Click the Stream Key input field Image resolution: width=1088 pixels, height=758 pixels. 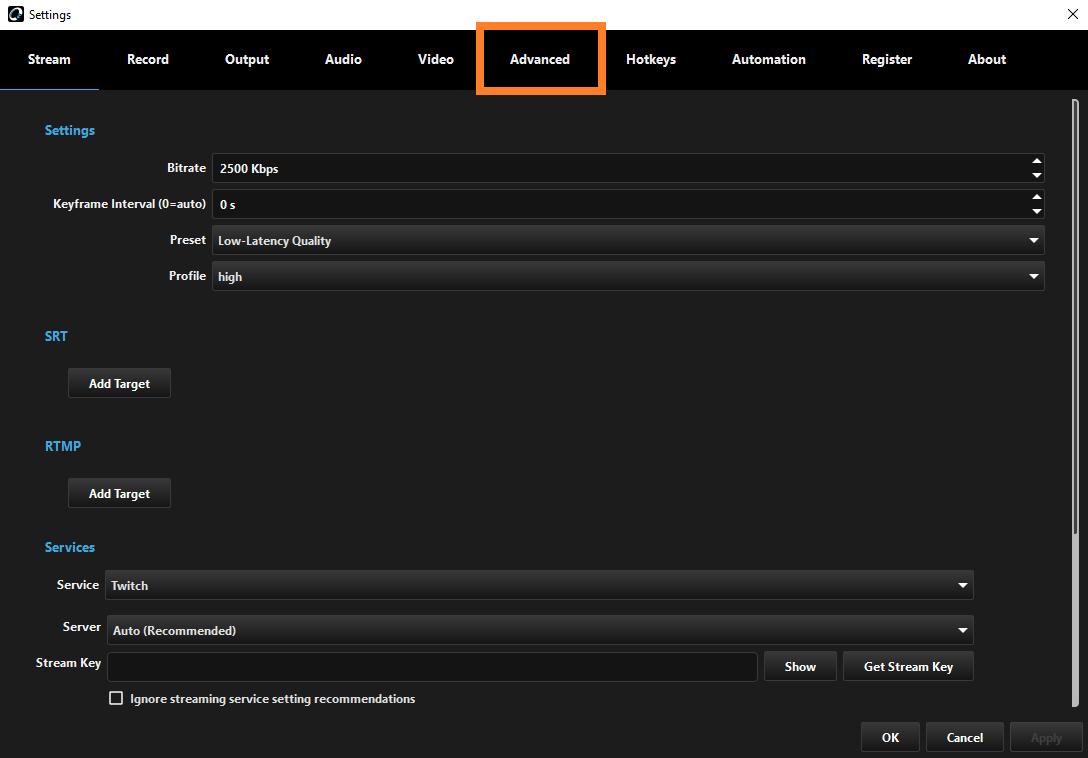(432, 667)
